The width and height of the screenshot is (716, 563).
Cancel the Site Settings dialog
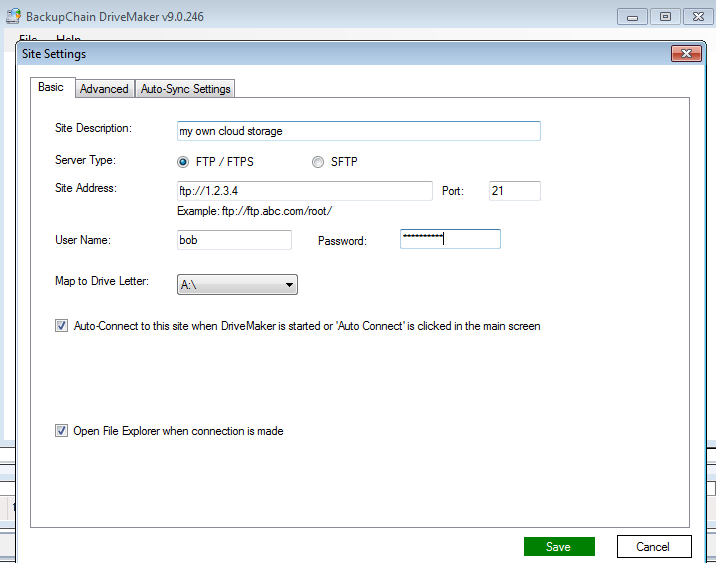[x=654, y=547]
